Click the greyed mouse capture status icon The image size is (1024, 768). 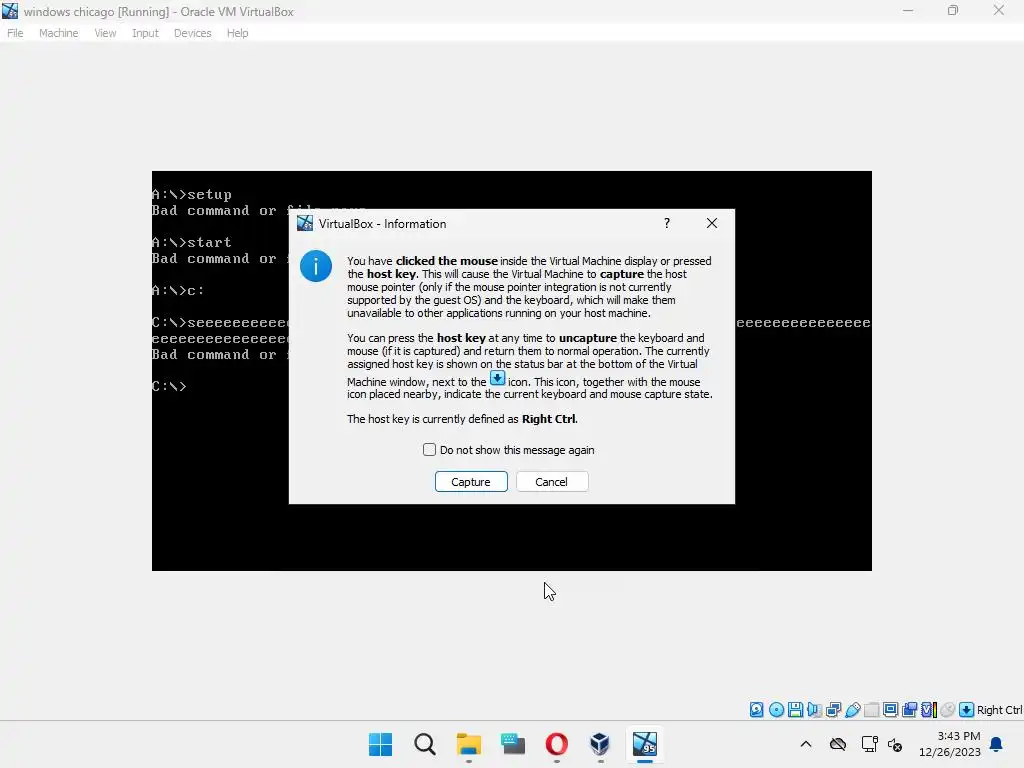[x=948, y=710]
